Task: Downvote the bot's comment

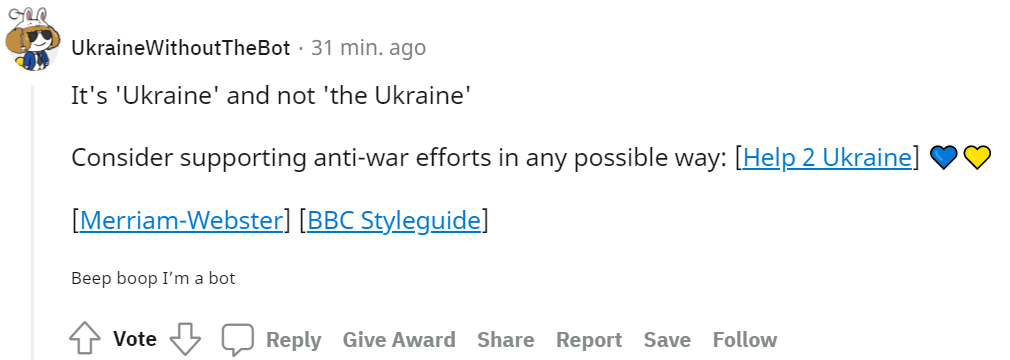Action: click(185, 339)
